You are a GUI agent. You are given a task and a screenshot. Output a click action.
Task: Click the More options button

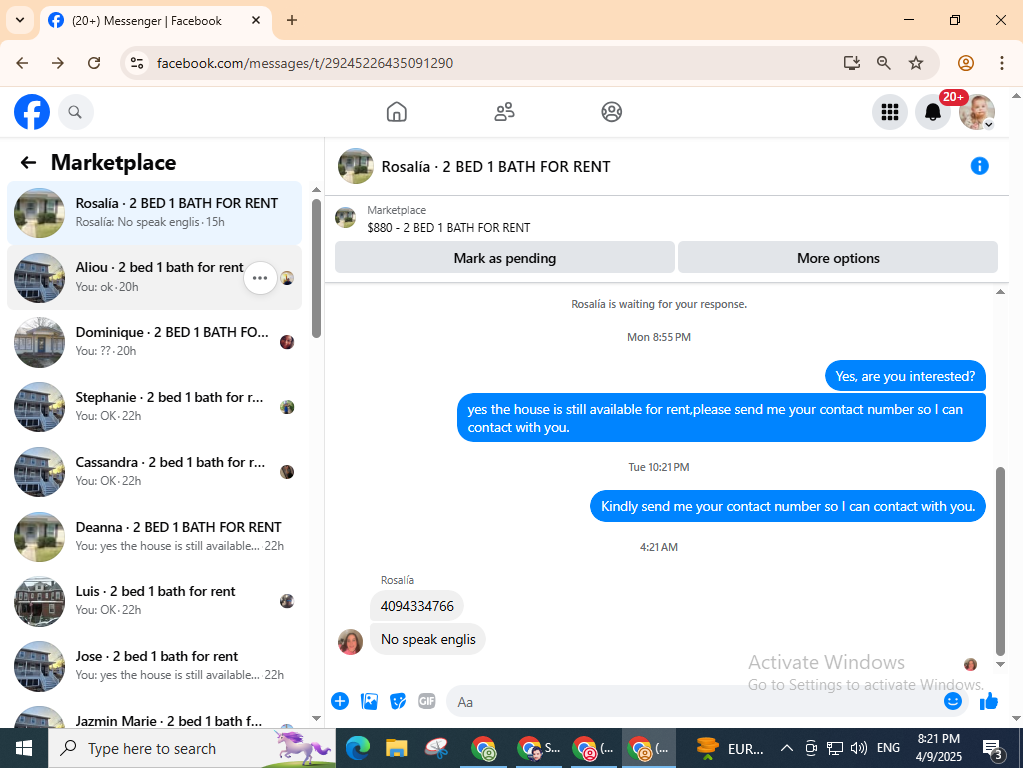[x=838, y=258]
